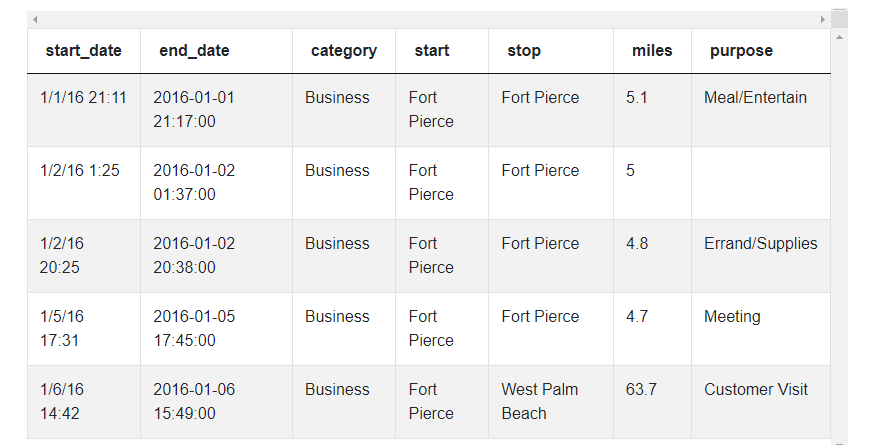
Task: Click the horizontal scrollbar track above the table
Action: pyautogui.click(x=428, y=19)
